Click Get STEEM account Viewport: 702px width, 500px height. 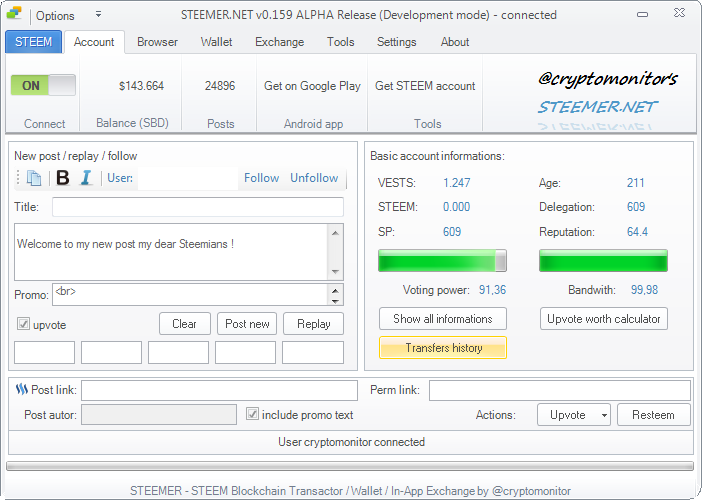tap(425, 86)
